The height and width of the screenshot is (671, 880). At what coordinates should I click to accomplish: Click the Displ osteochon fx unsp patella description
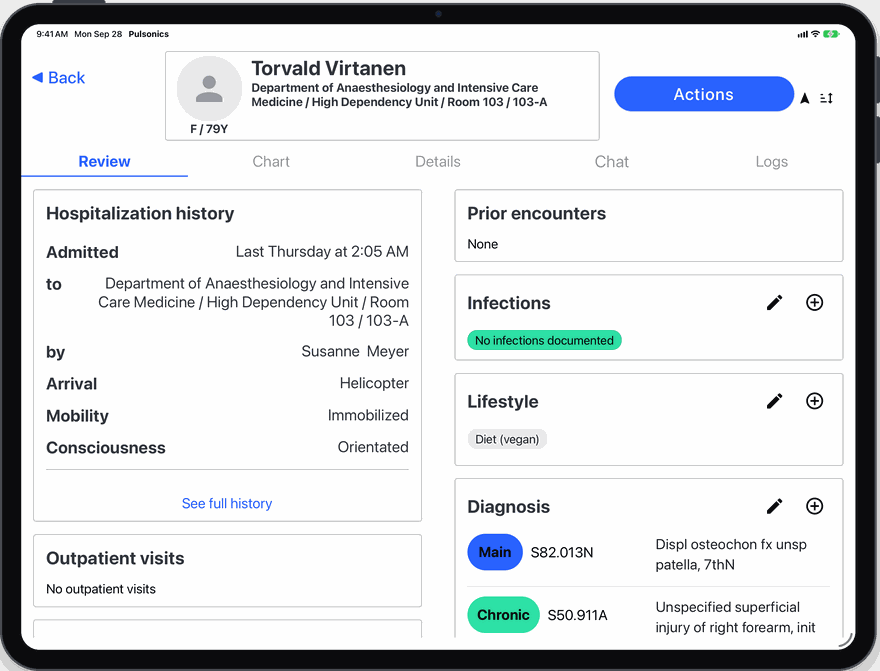pyautogui.click(x=731, y=554)
